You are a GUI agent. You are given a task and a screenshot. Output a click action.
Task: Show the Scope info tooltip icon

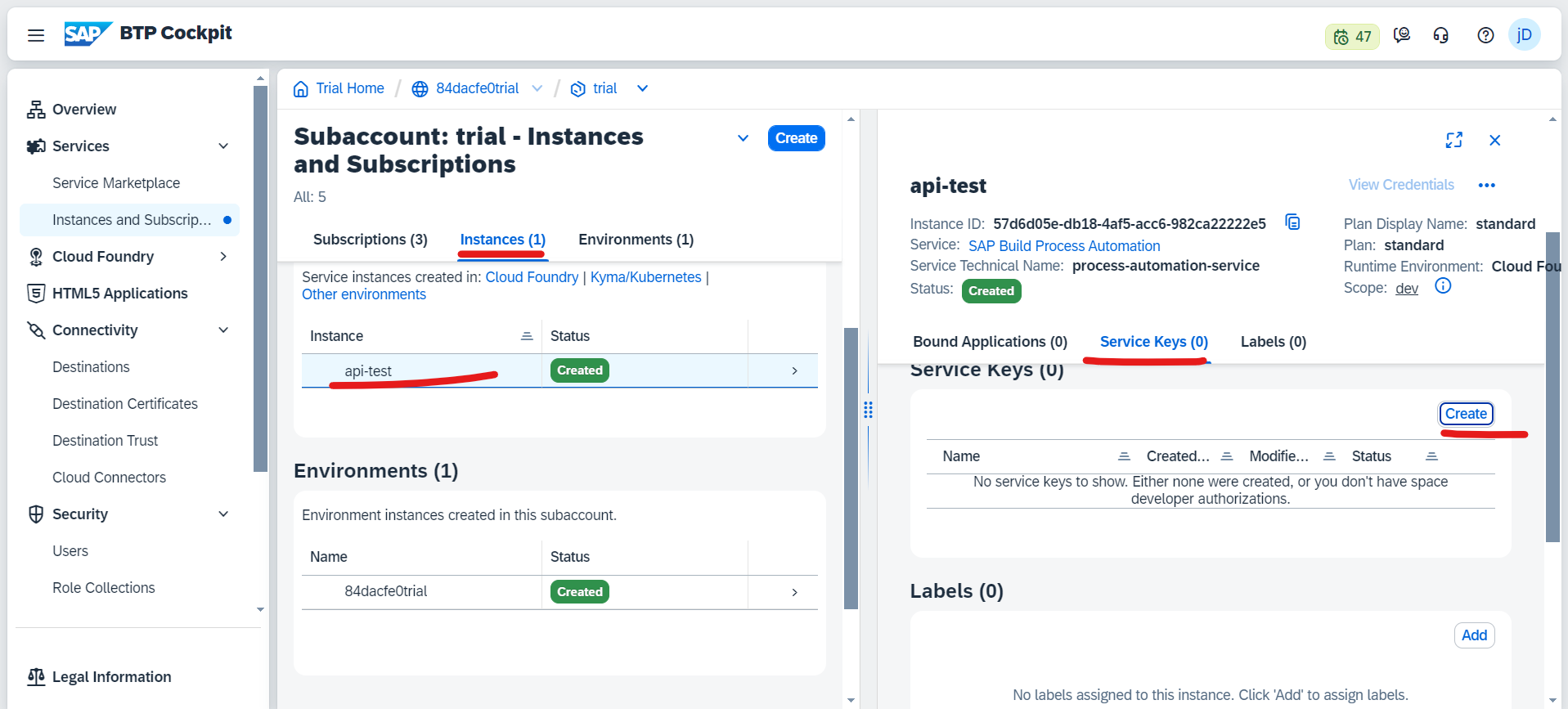(1443, 286)
